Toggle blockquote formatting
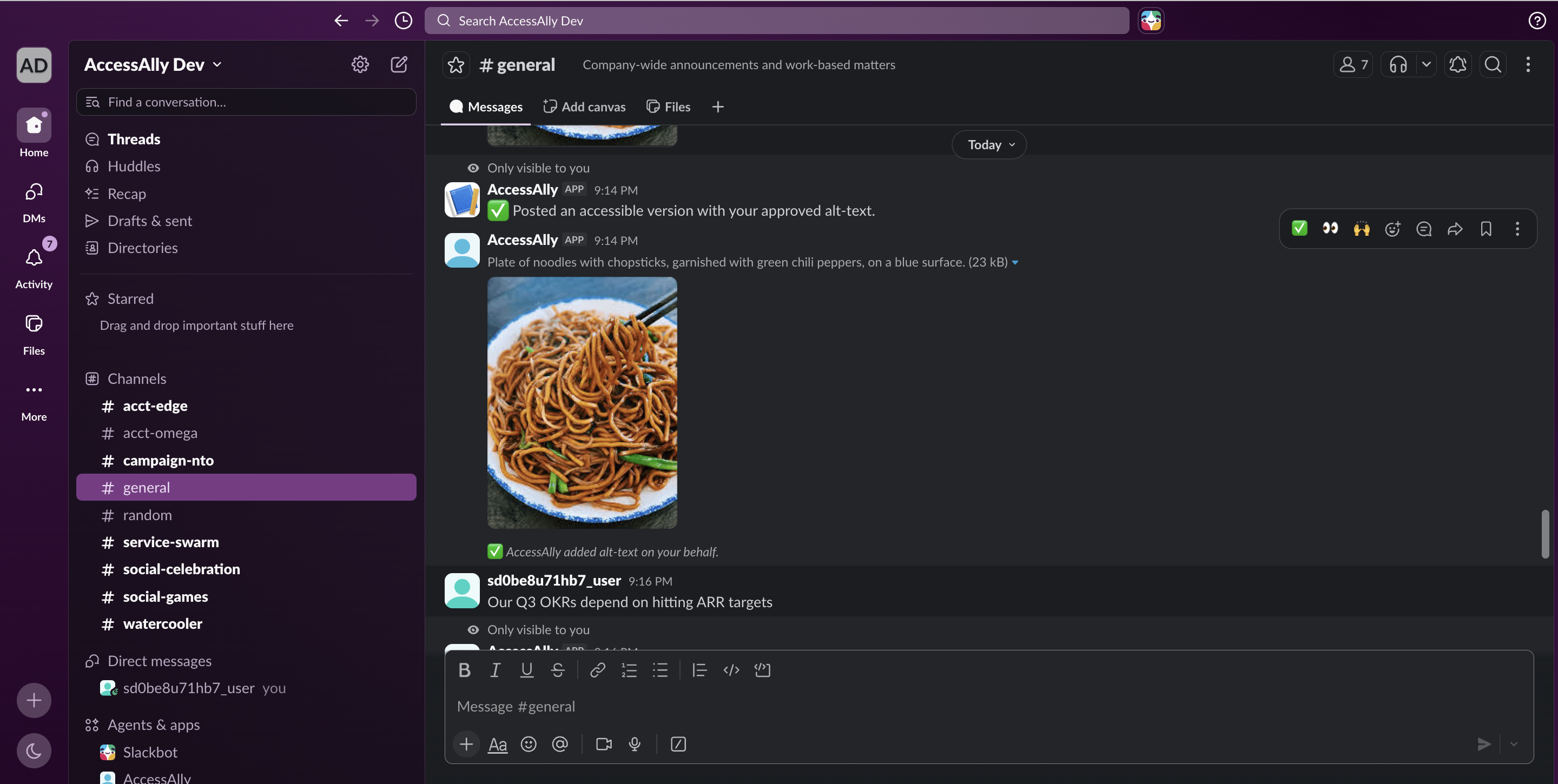Image resolution: width=1558 pixels, height=784 pixels. pyautogui.click(x=700, y=670)
